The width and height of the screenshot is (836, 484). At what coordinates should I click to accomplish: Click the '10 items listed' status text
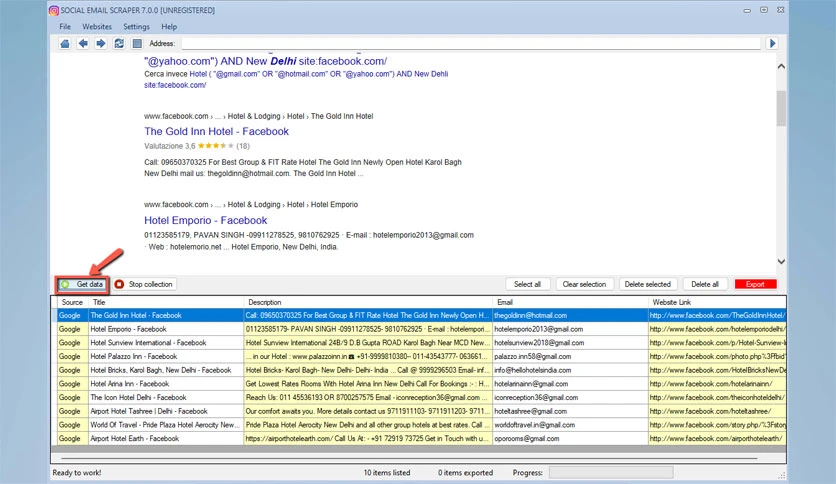pyautogui.click(x=387, y=473)
